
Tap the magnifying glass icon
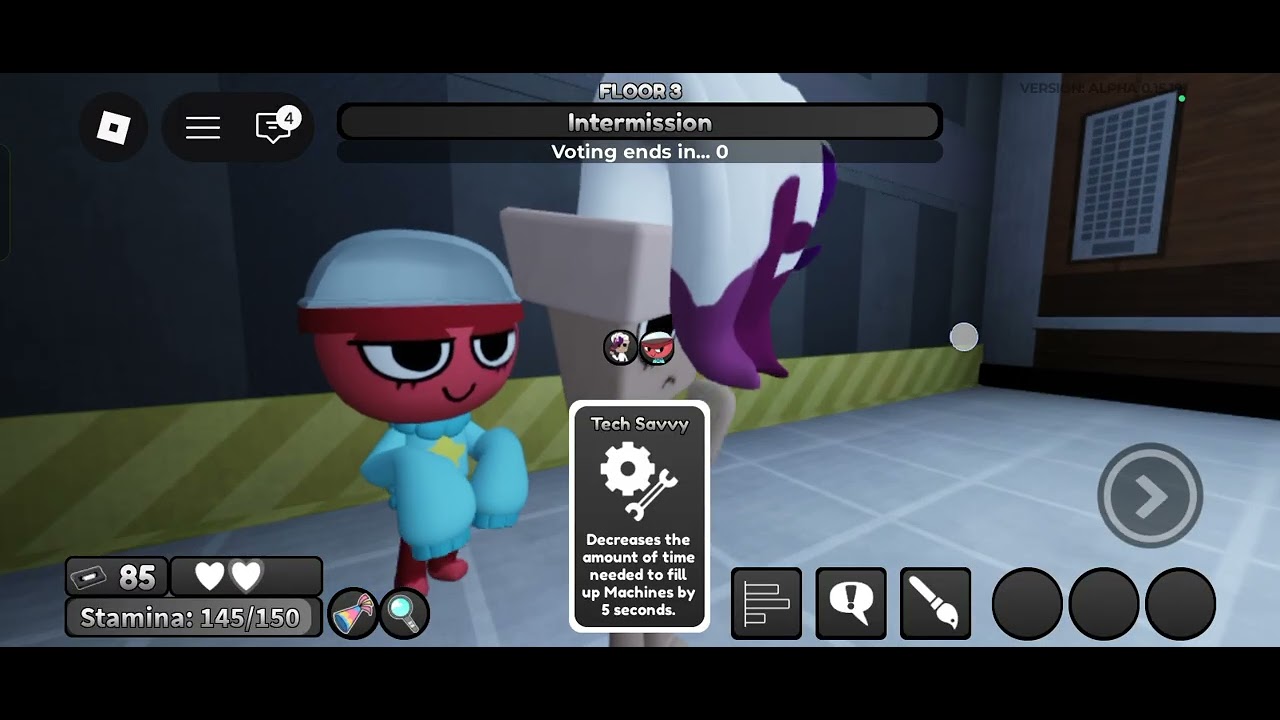[x=405, y=614]
